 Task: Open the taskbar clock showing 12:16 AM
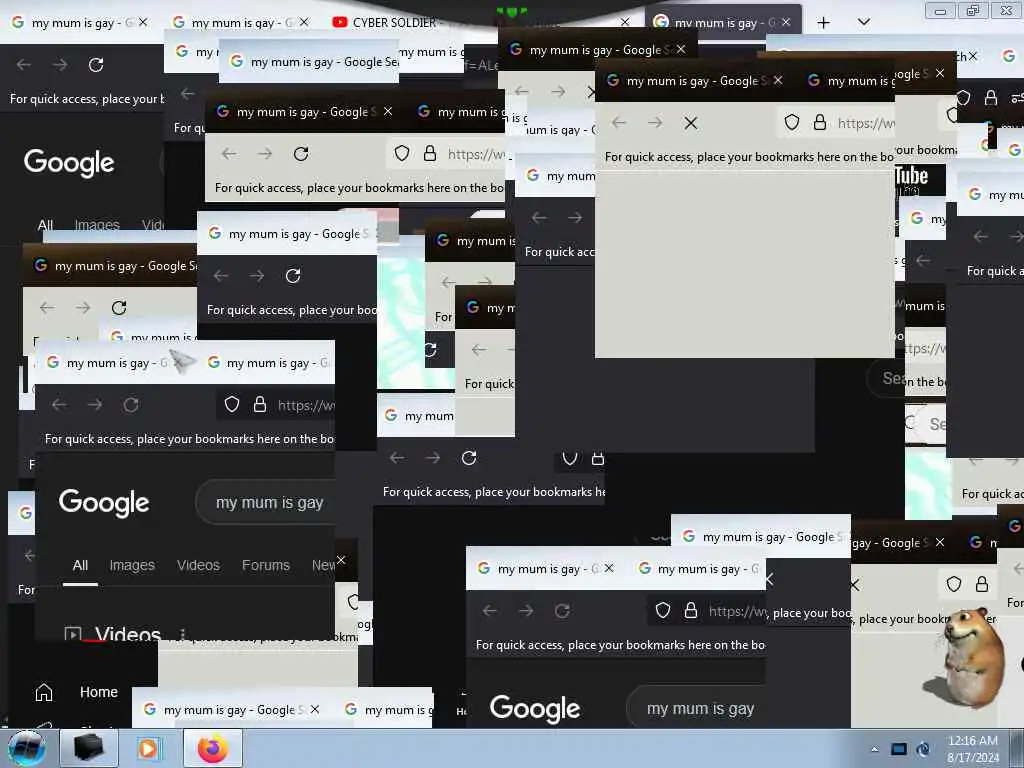pos(972,749)
